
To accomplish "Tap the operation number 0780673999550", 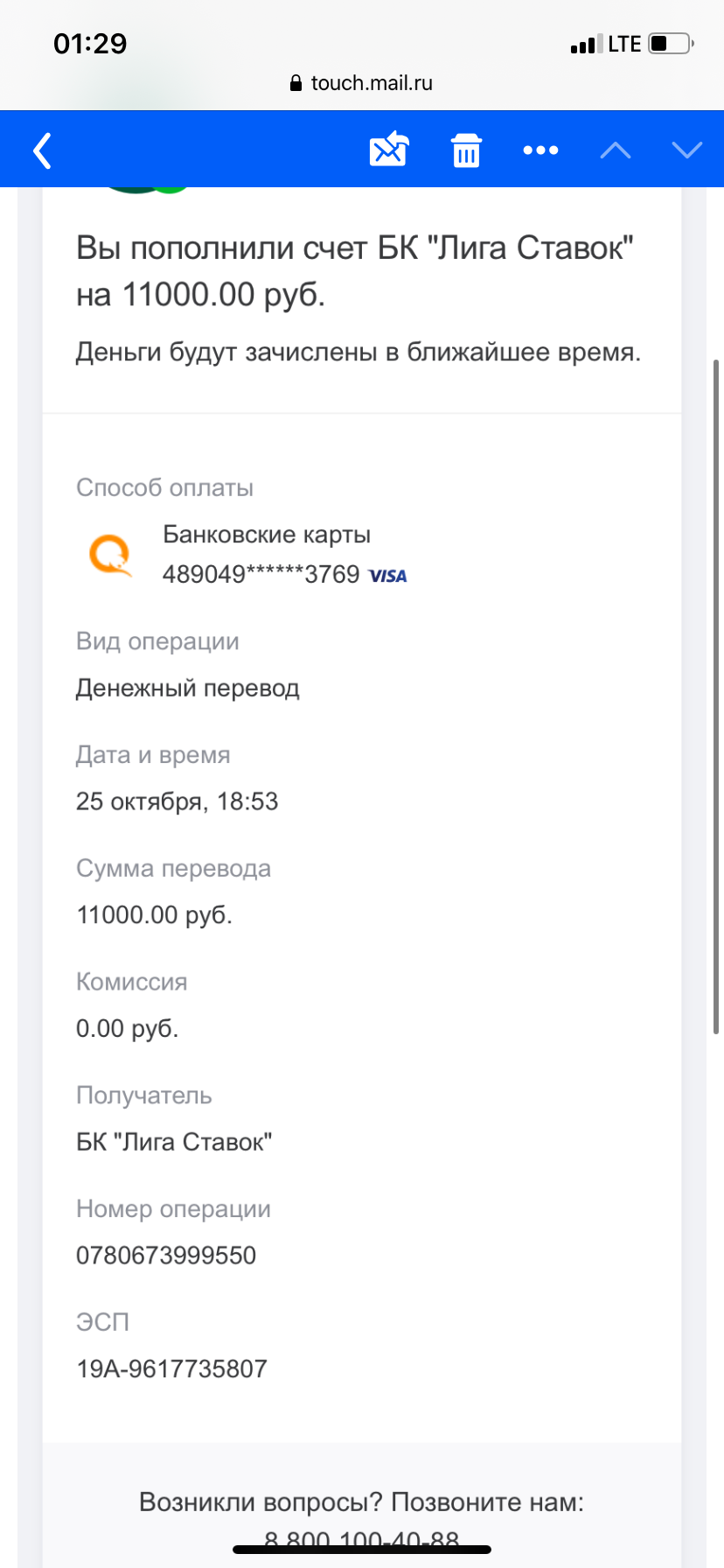I will tap(166, 1256).
